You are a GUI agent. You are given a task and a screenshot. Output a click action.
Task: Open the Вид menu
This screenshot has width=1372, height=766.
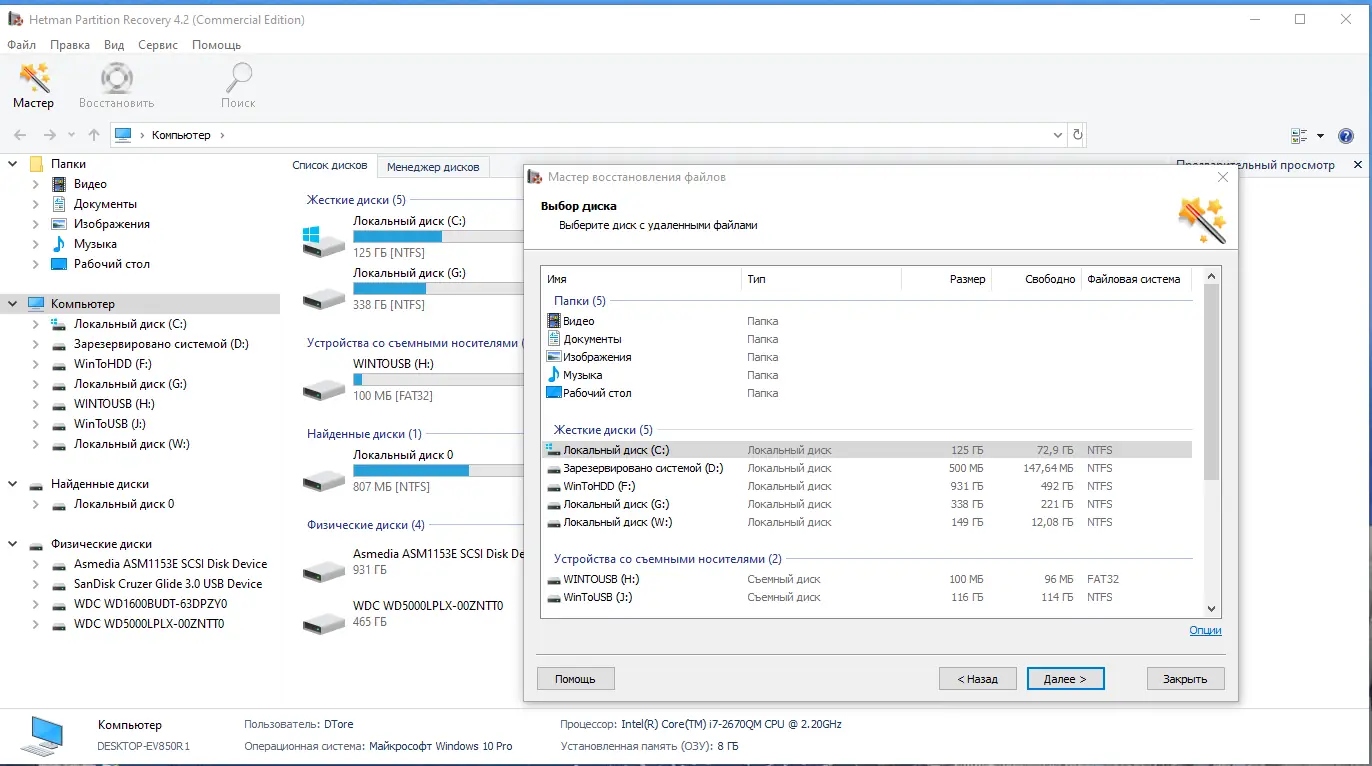114,45
